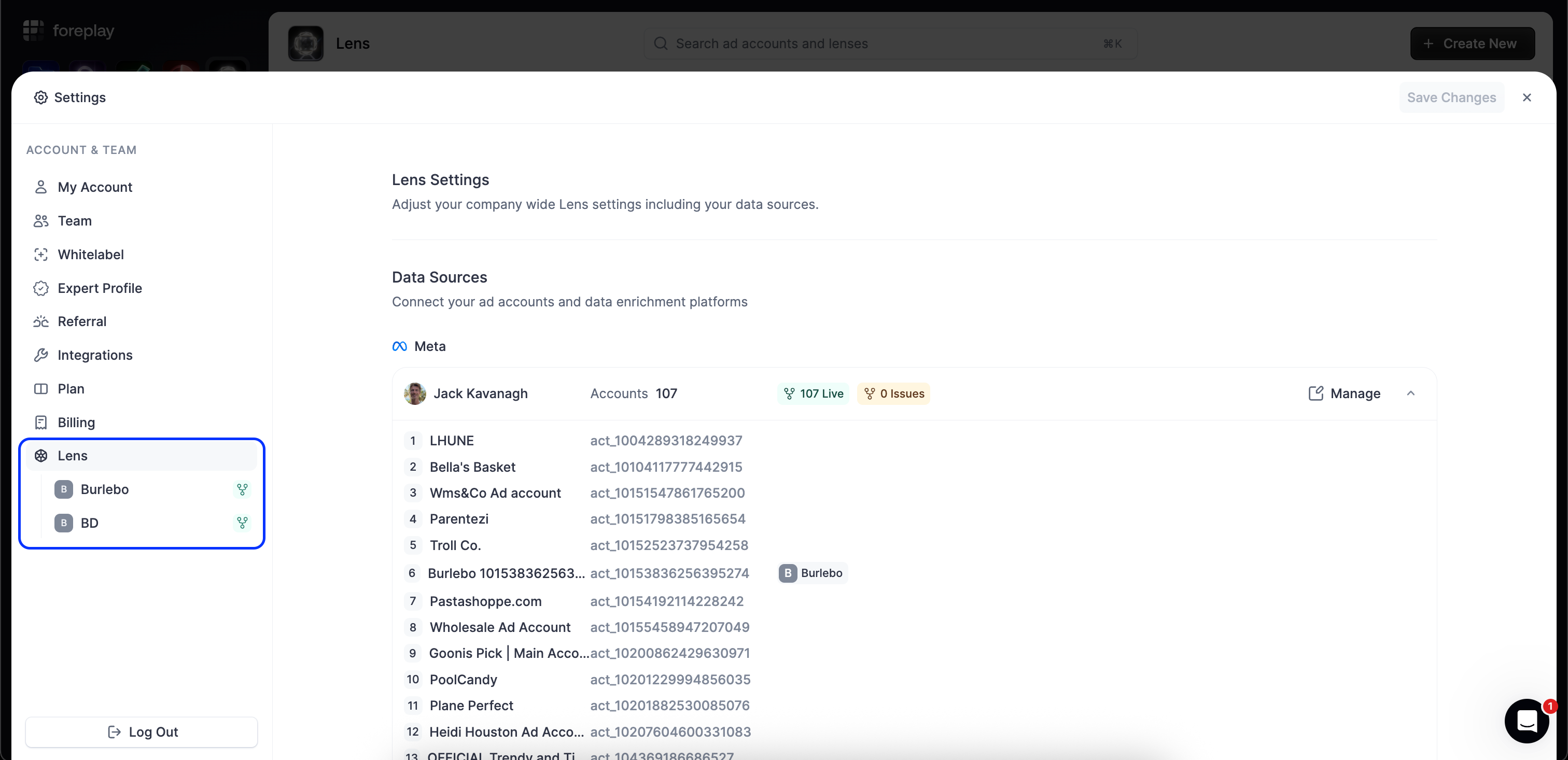Image resolution: width=1568 pixels, height=760 pixels.
Task: Go to Team settings
Action: pyautogui.click(x=141, y=221)
